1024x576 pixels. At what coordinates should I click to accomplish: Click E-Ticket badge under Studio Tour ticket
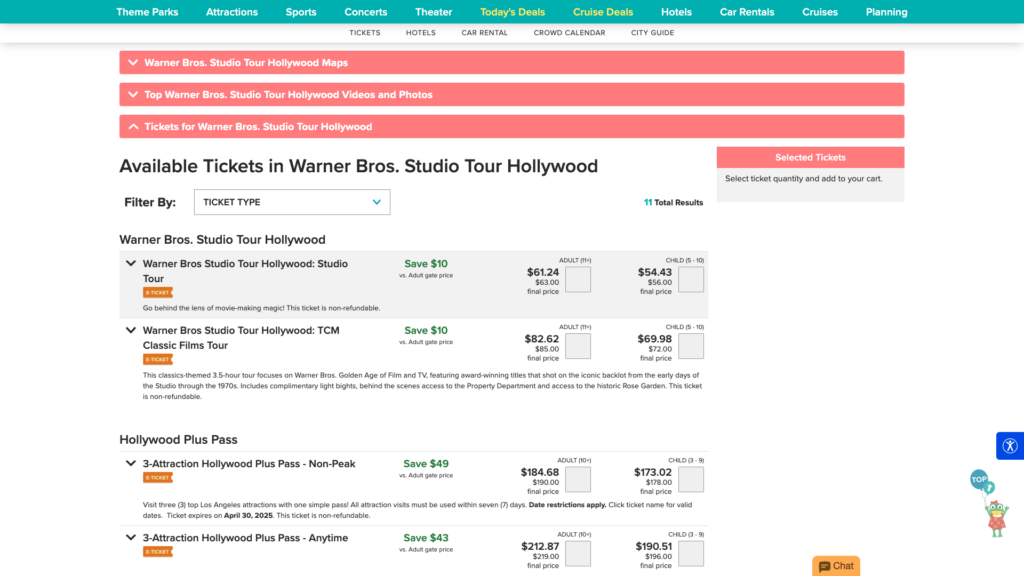coord(157,293)
